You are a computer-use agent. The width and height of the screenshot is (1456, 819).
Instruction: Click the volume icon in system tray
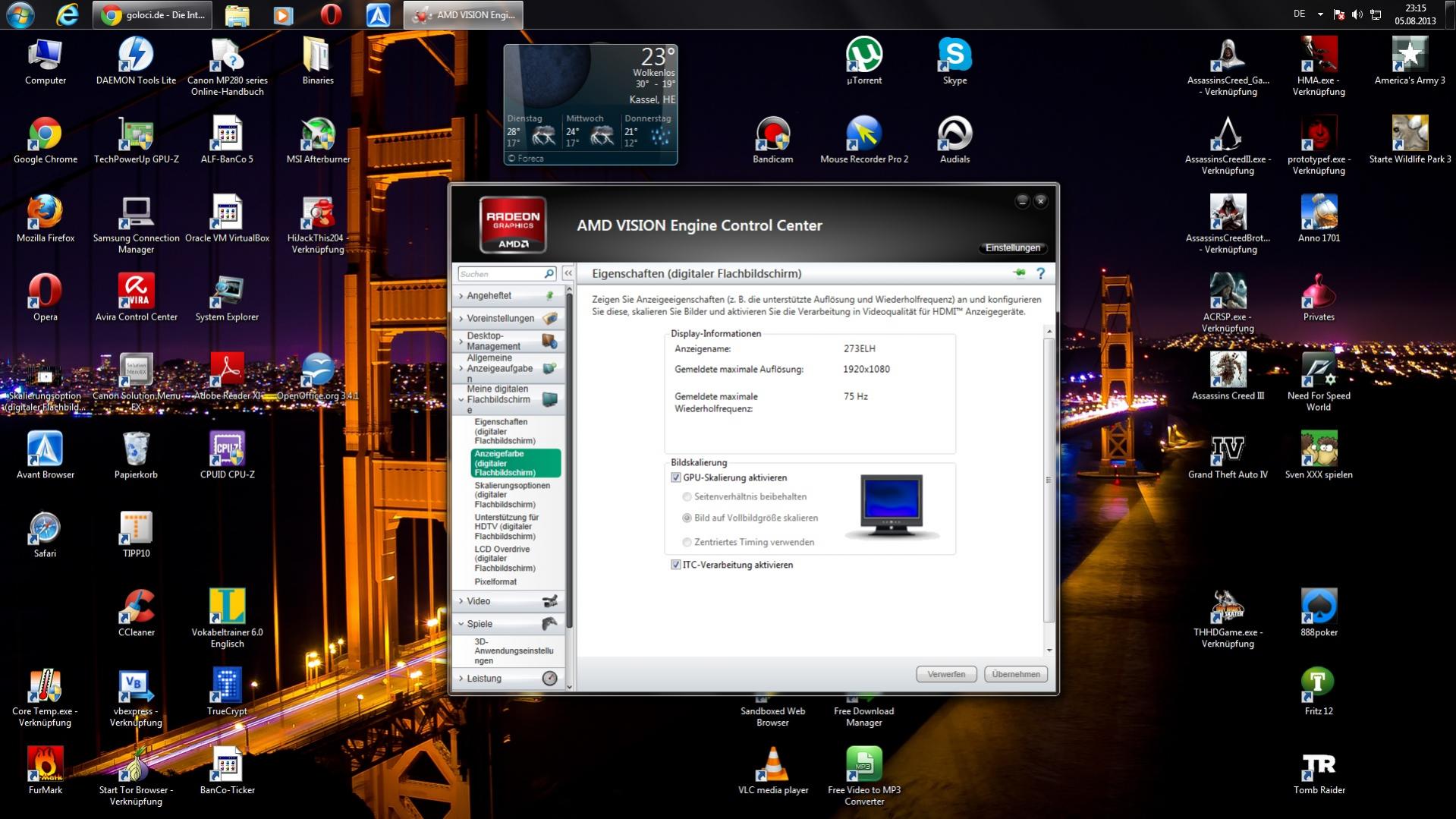pyautogui.click(x=1357, y=14)
